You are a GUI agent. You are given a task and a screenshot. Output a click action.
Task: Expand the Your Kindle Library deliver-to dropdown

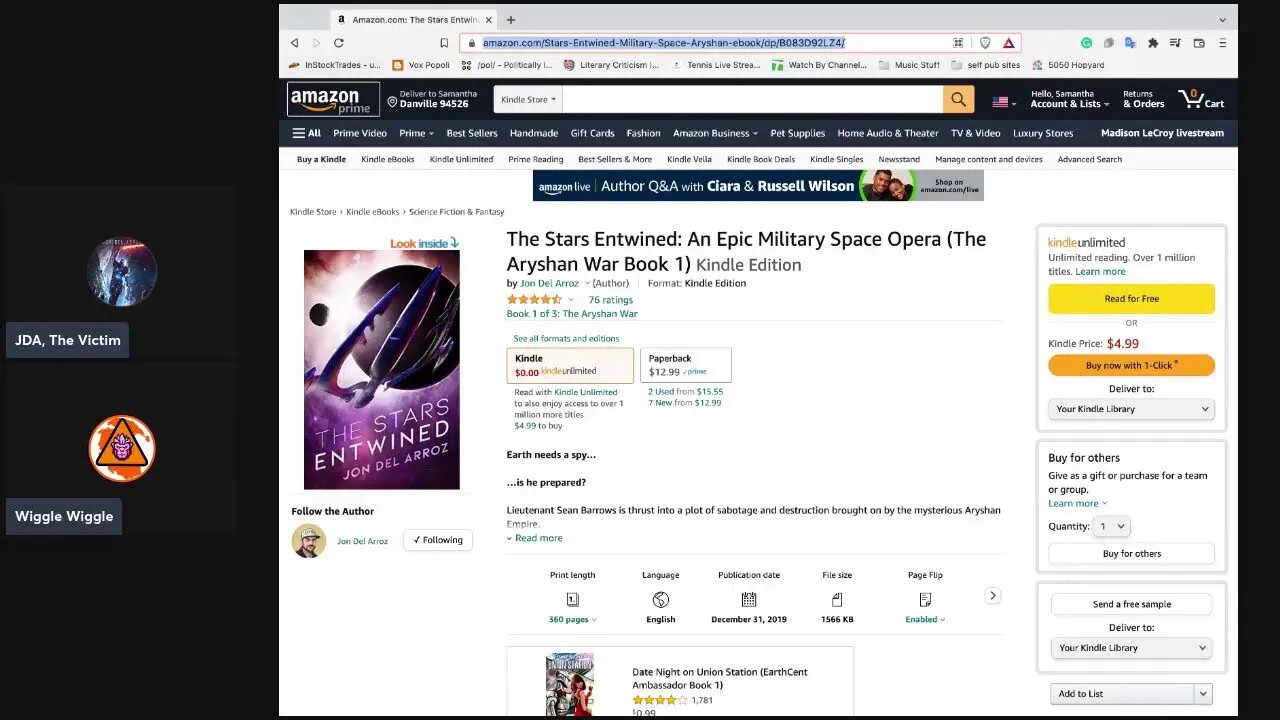[x=1133, y=409]
